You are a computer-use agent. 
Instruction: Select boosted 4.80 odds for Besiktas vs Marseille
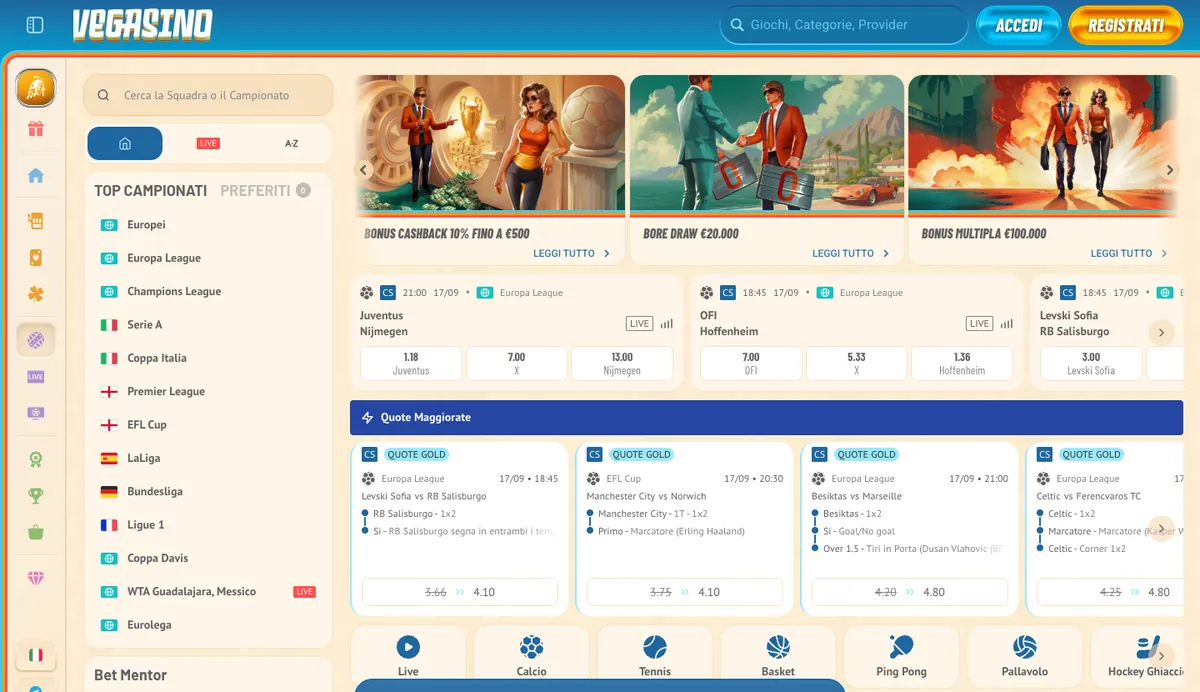(910, 592)
